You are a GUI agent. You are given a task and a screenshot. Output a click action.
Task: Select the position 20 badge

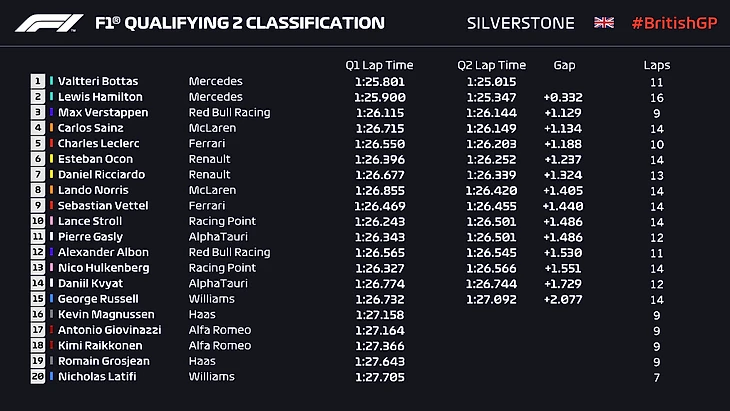38,377
